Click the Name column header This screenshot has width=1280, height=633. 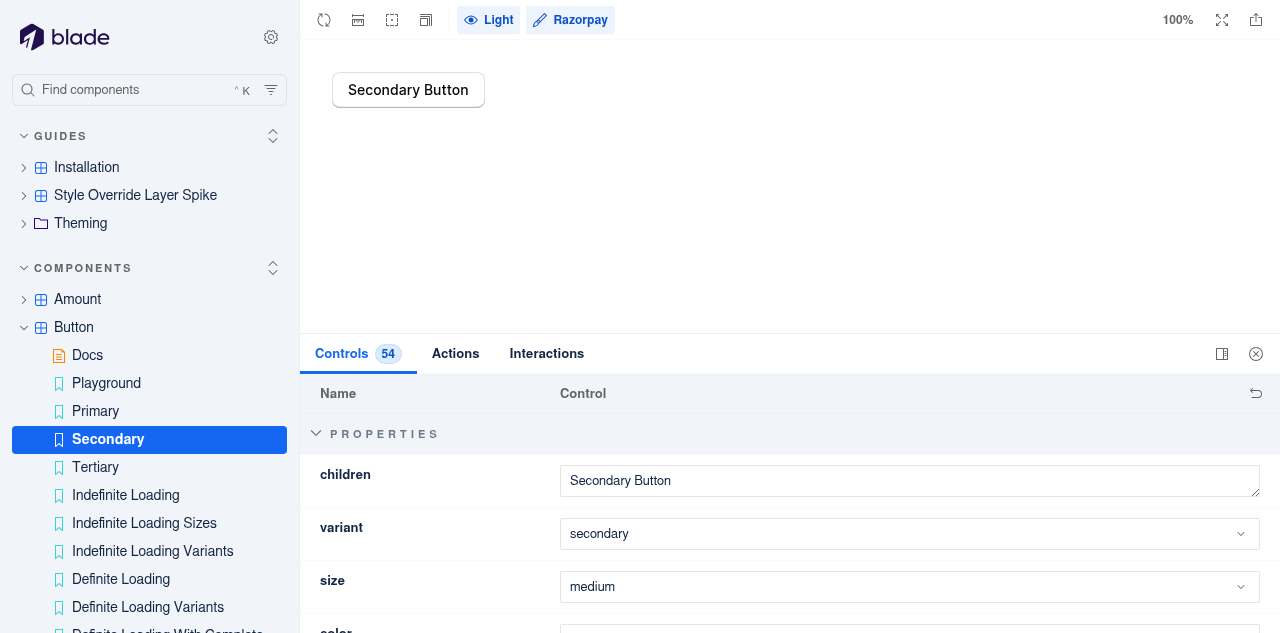338,394
